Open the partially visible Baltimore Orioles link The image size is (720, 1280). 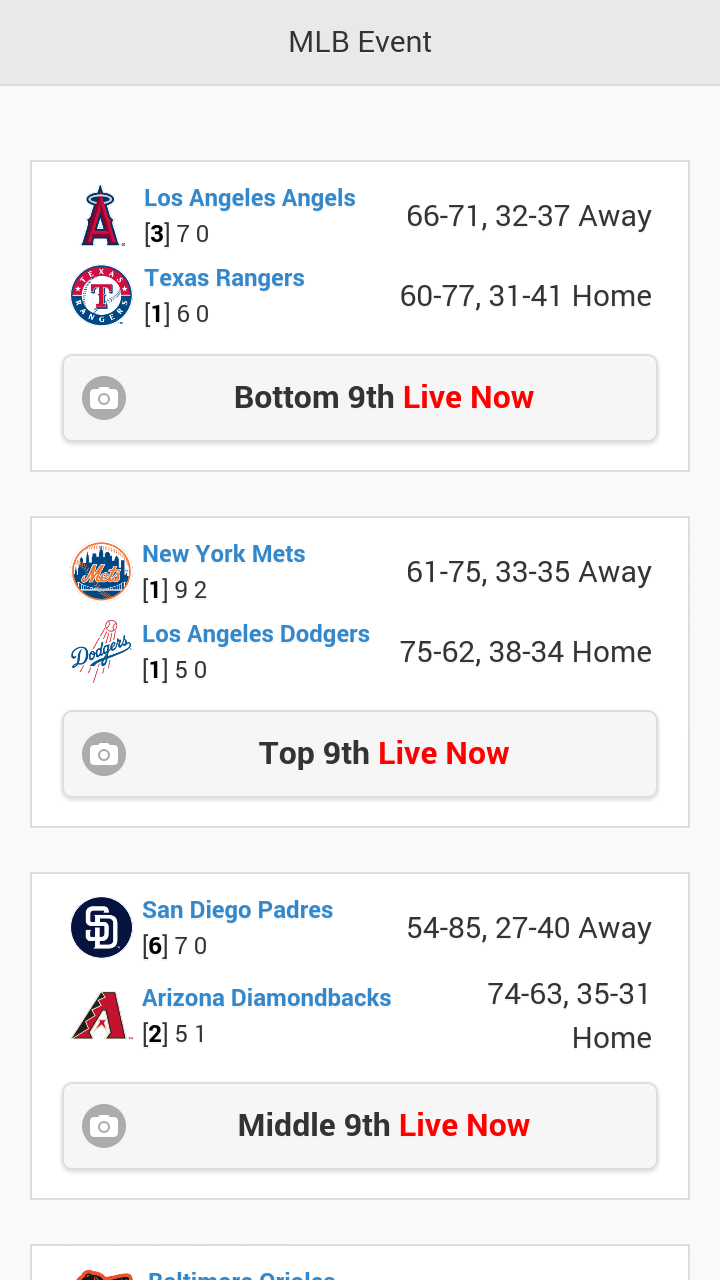[x=242, y=1274]
